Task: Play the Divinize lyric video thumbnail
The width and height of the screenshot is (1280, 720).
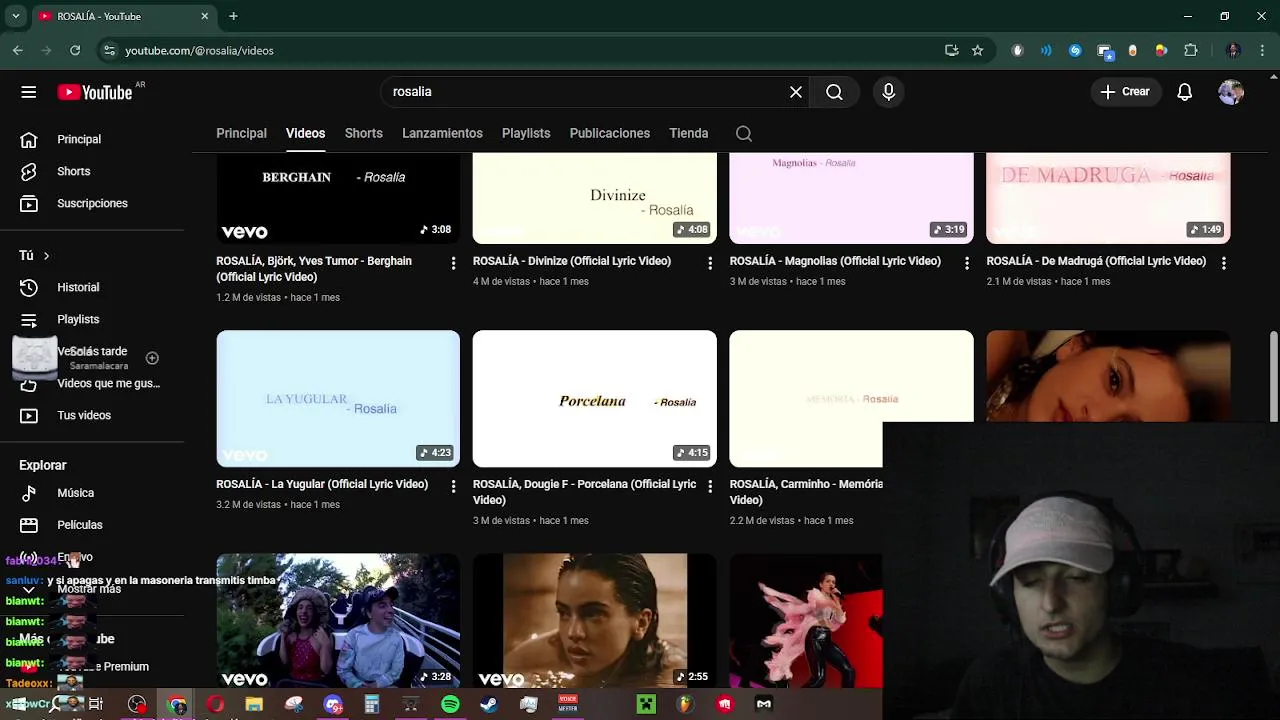Action: coord(595,198)
